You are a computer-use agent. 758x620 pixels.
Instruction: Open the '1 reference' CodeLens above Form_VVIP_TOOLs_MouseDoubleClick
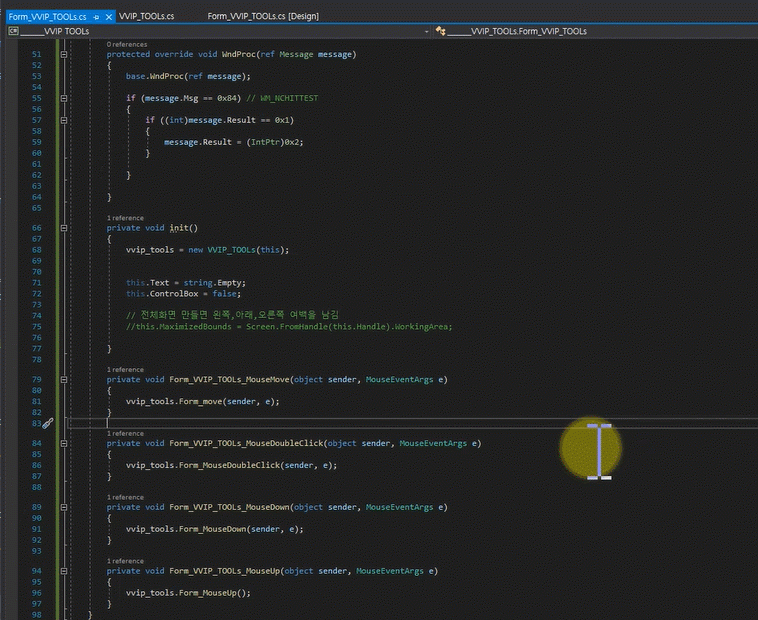click(x=125, y=433)
